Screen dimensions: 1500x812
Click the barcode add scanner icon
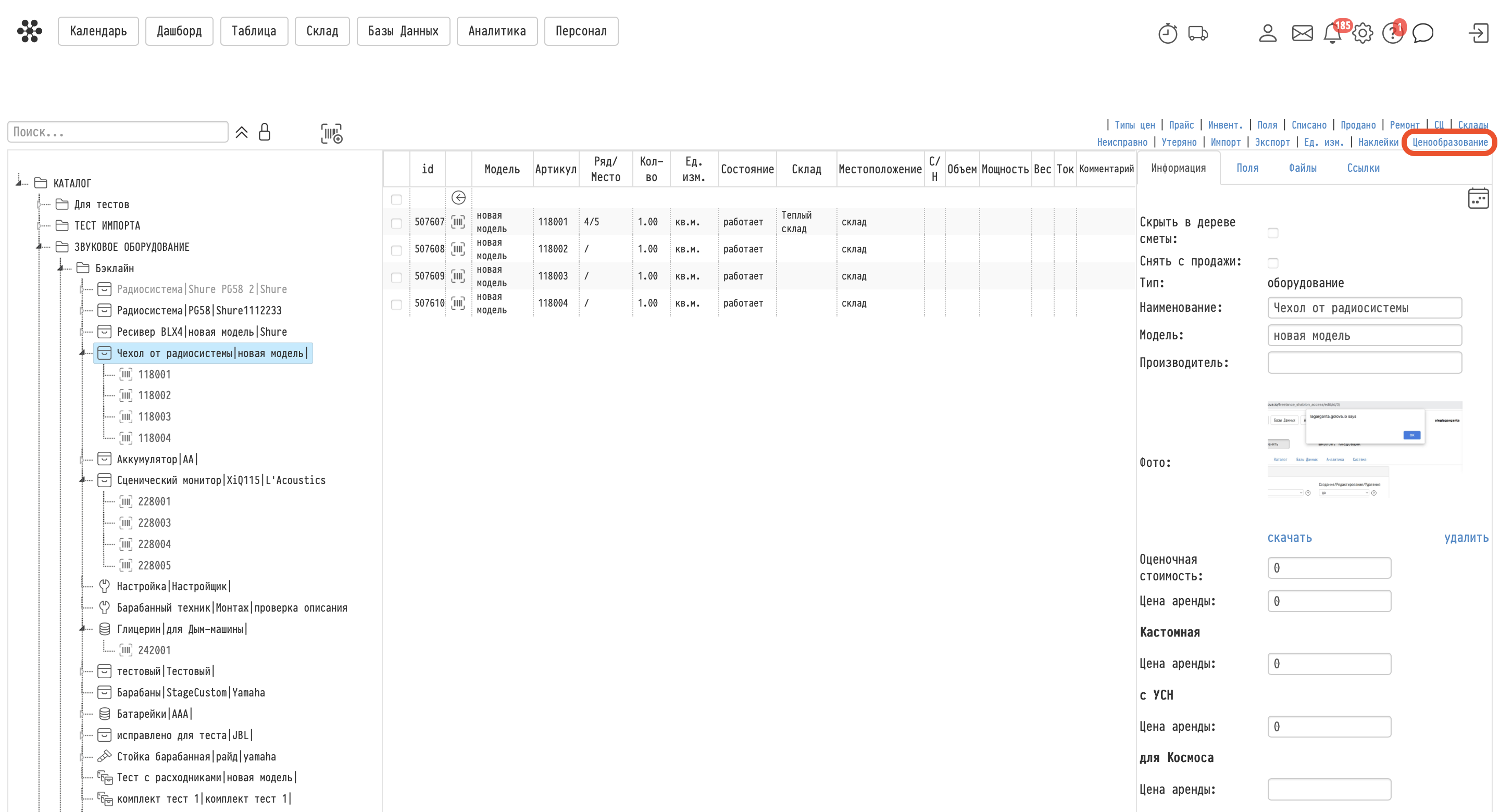331,133
